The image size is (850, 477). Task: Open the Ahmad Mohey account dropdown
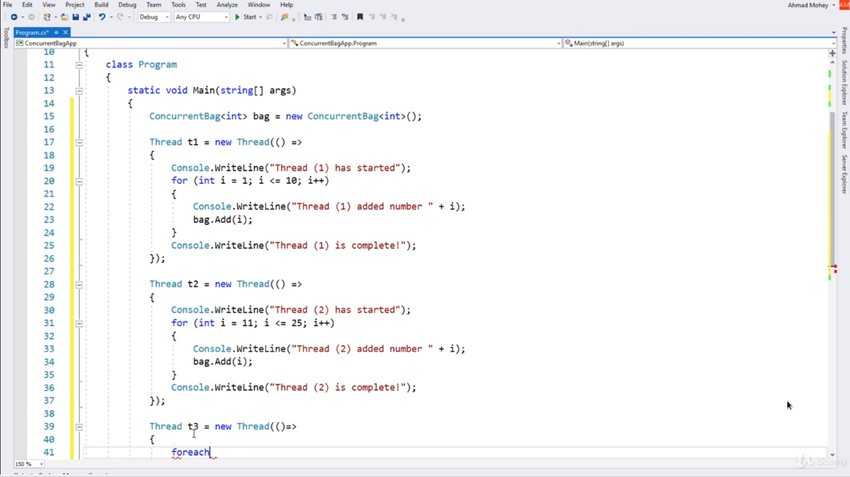[811, 5]
